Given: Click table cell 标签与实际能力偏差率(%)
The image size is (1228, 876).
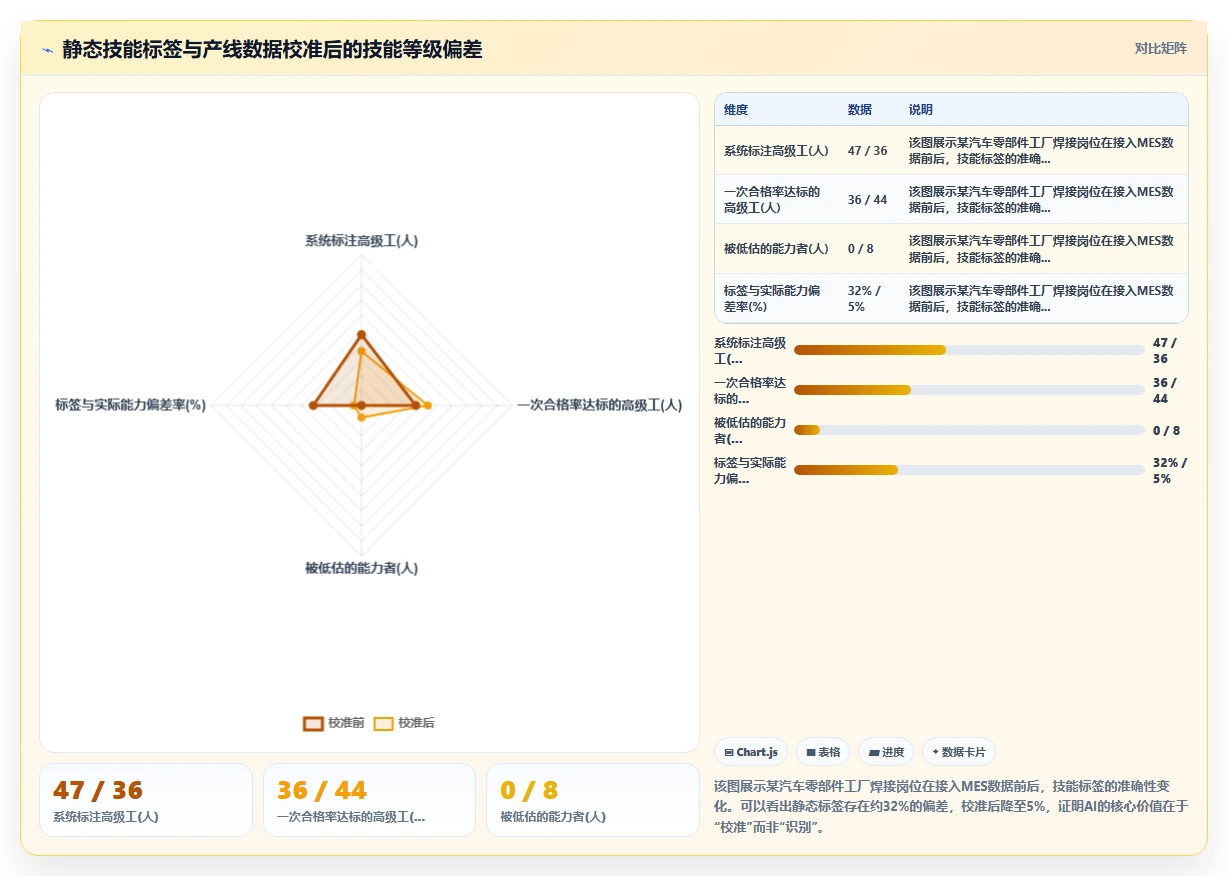Looking at the screenshot, I should click(772, 298).
